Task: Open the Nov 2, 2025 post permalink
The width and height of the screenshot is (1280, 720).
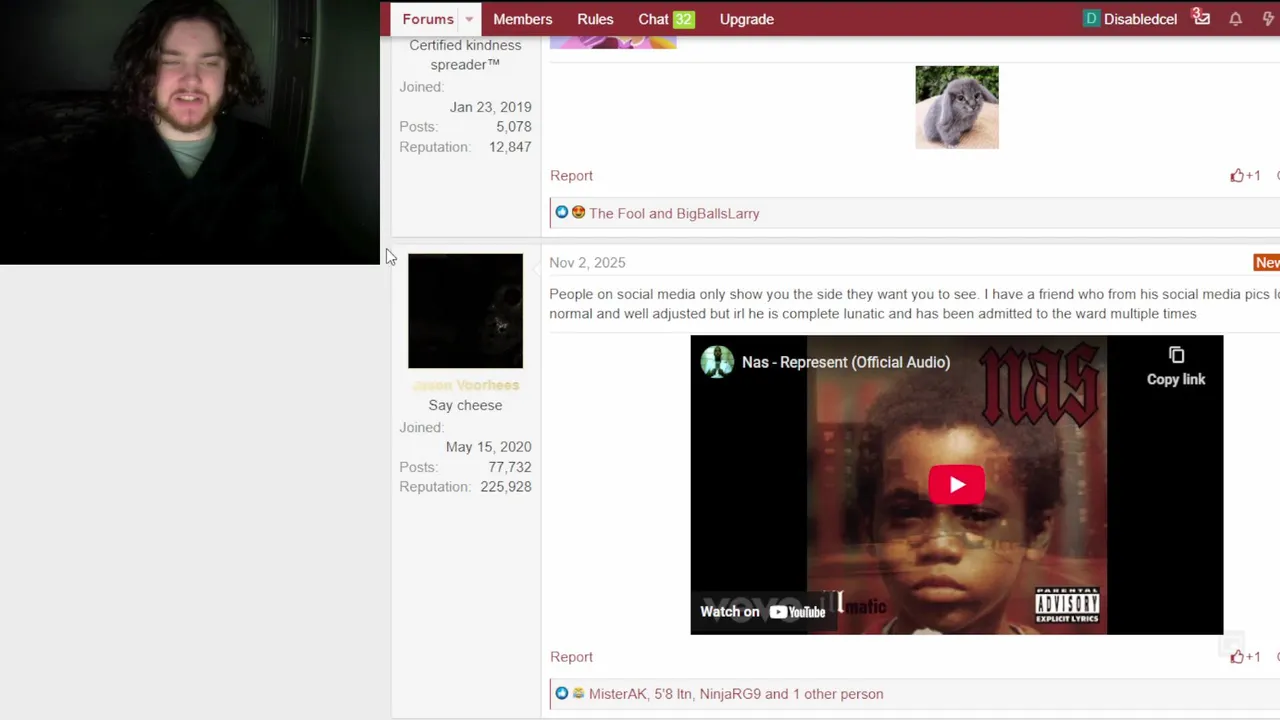Action: (x=587, y=262)
